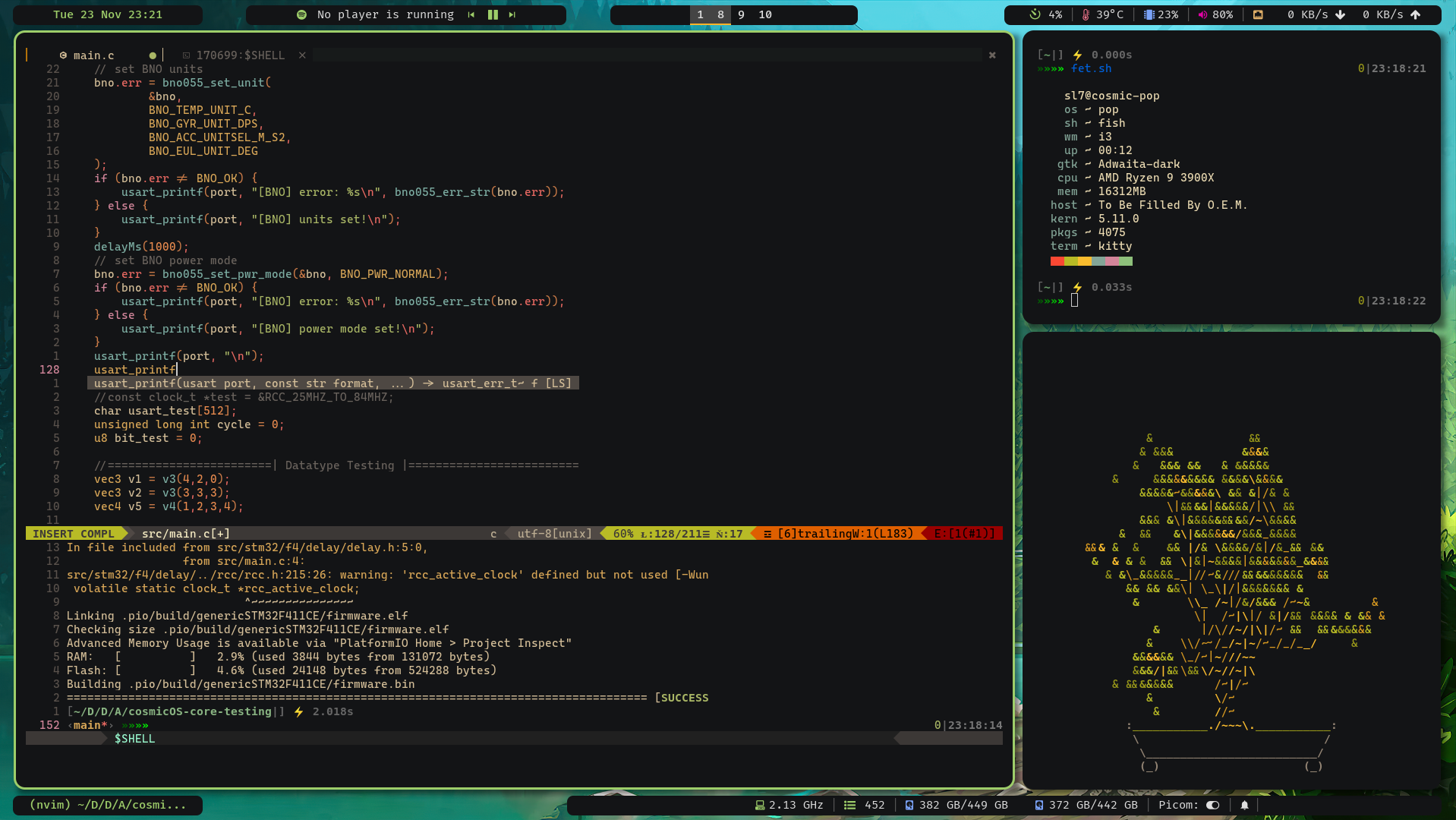This screenshot has height=820, width=1456.
Task: Click the filetype 'c' indicator in statusline
Action: (493, 534)
